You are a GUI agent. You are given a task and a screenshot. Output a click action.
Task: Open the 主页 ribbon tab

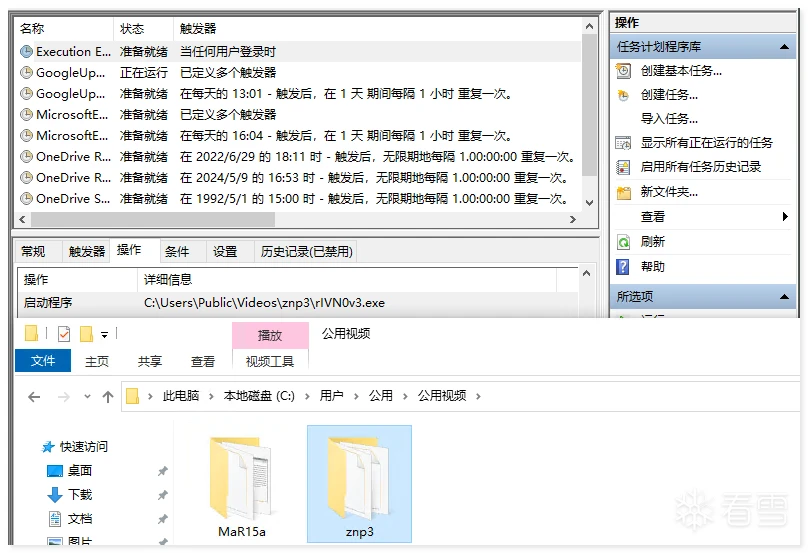click(x=97, y=361)
